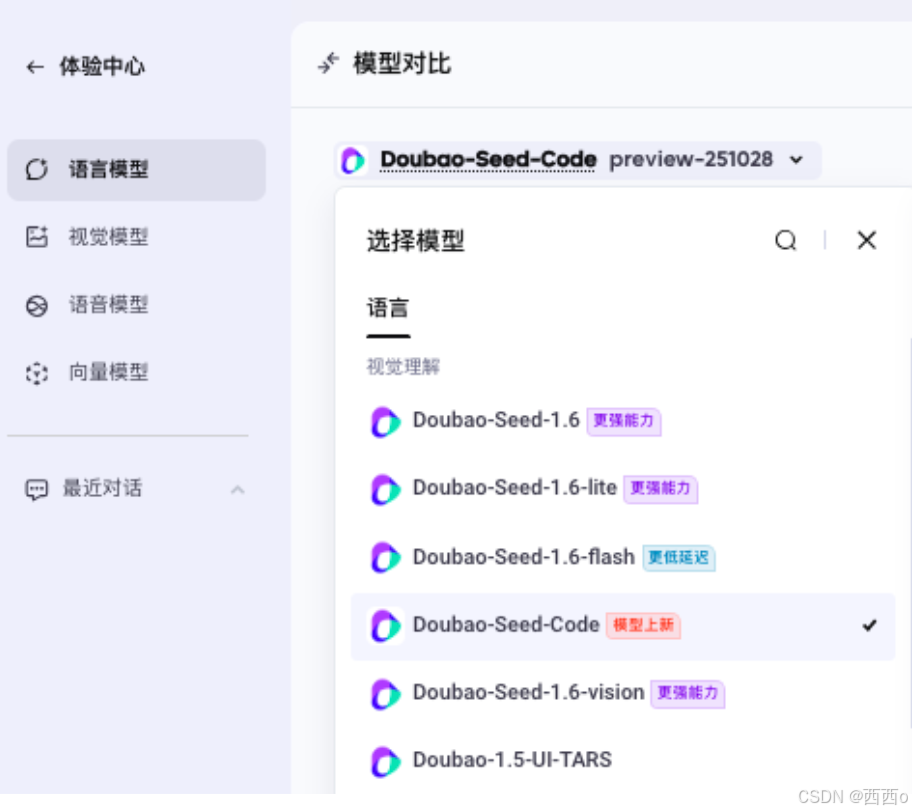Click the 更强能力 tag on Doubao-Seed-1.6-lite

660,489
